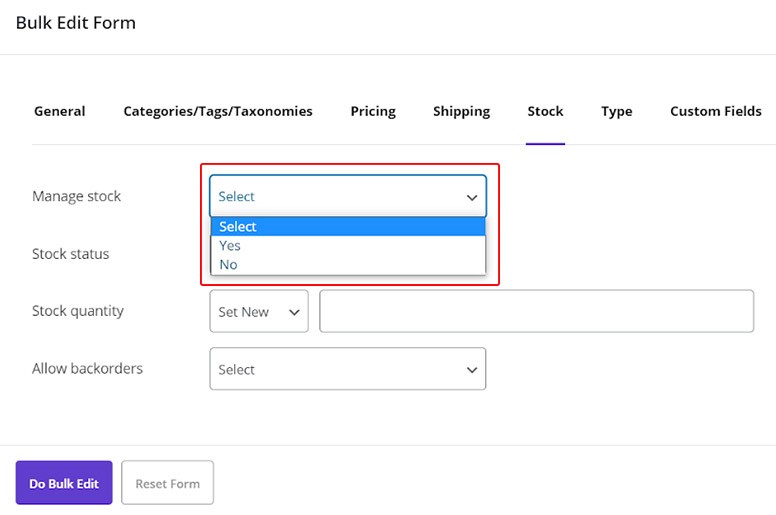Focus the Stock quantity value field
This screenshot has width=776, height=515.
pos(536,312)
